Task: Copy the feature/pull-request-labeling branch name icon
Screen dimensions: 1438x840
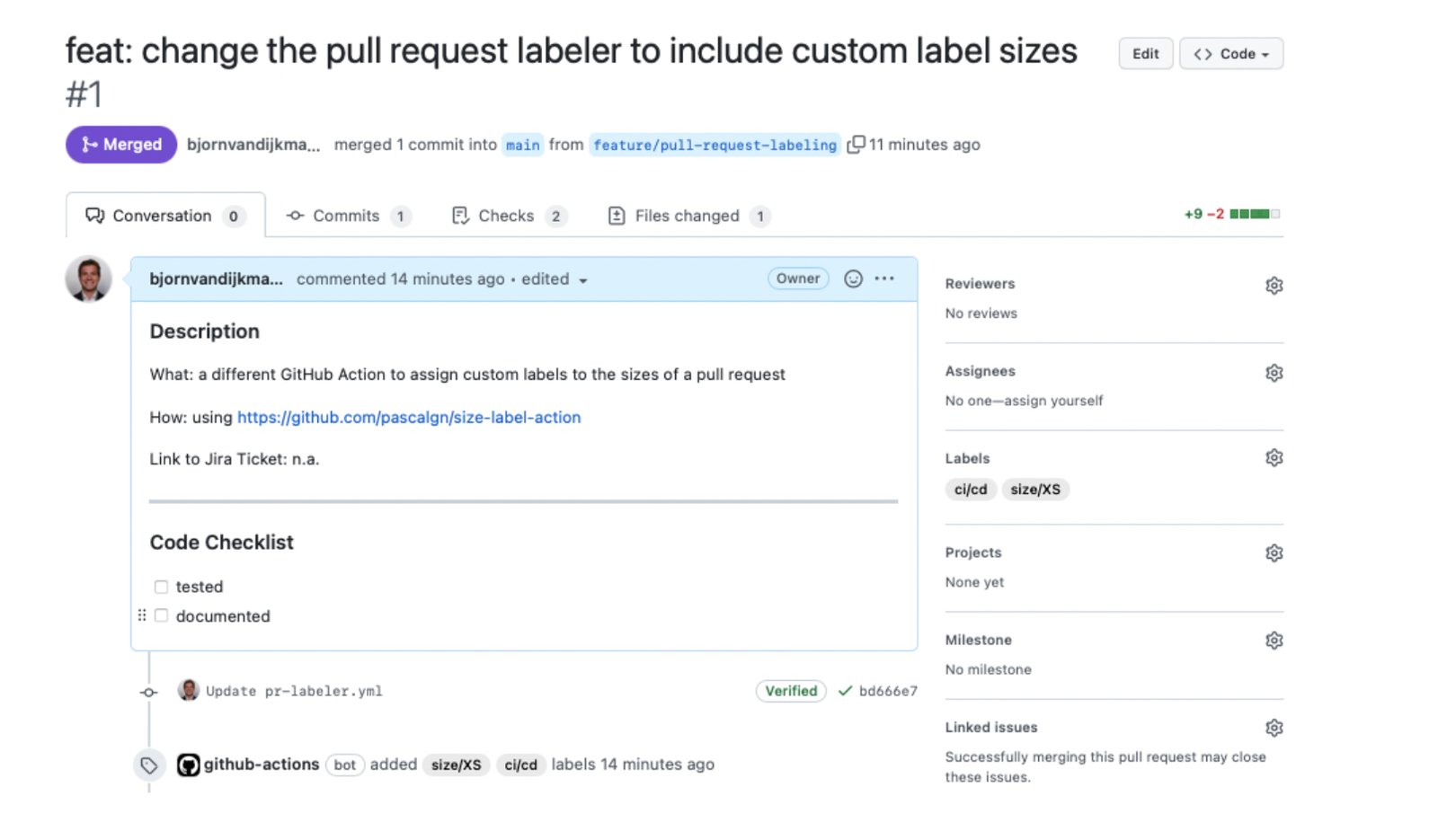Action: pos(856,145)
